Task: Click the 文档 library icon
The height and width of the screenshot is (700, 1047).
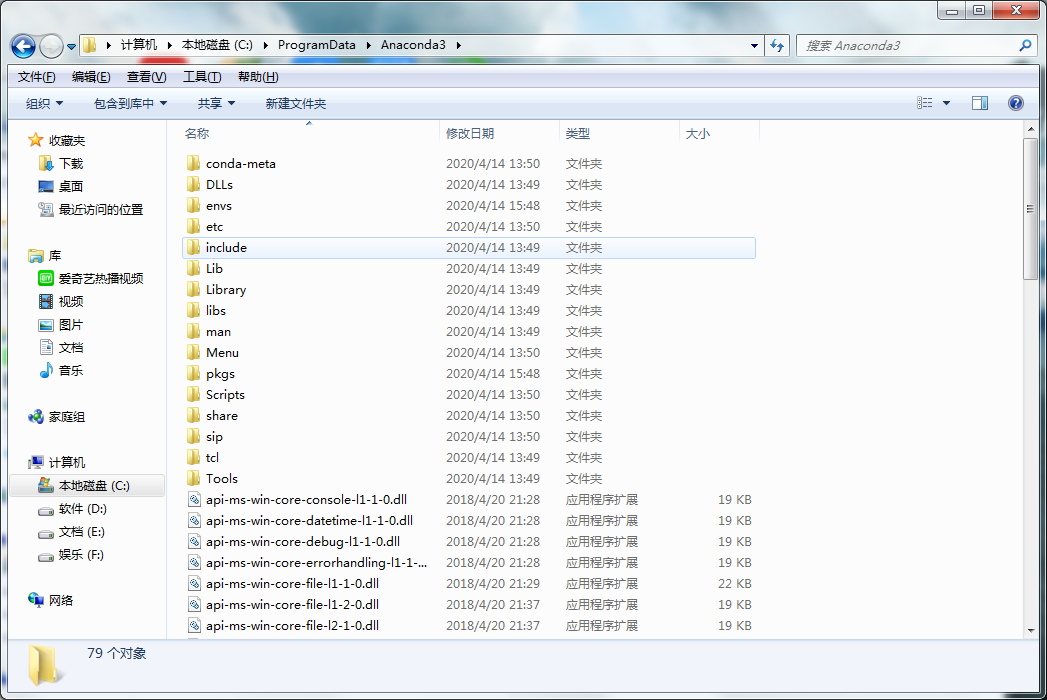Action: pyautogui.click(x=45, y=347)
